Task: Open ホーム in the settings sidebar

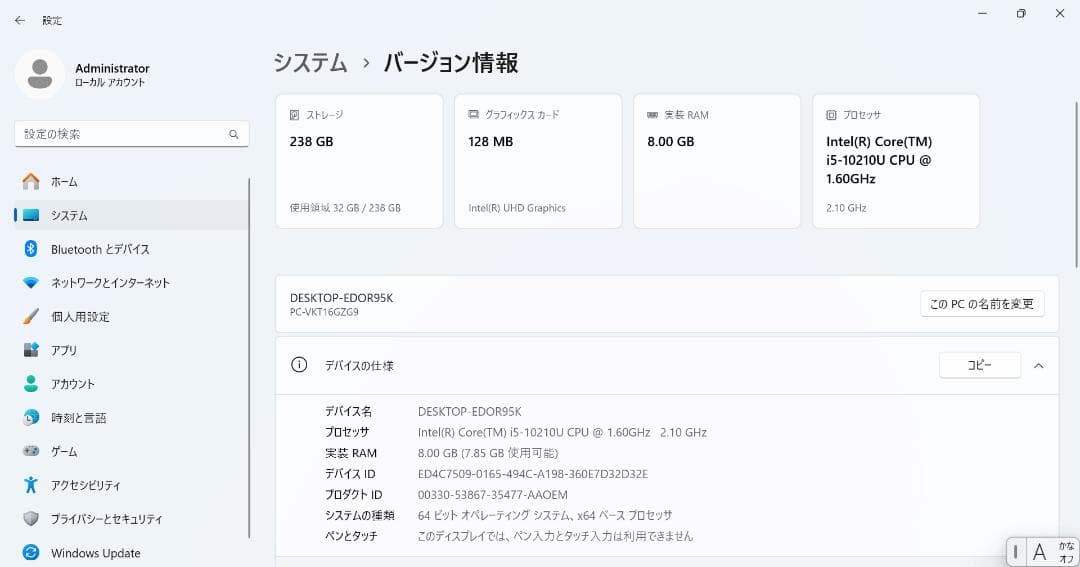Action: [132, 181]
